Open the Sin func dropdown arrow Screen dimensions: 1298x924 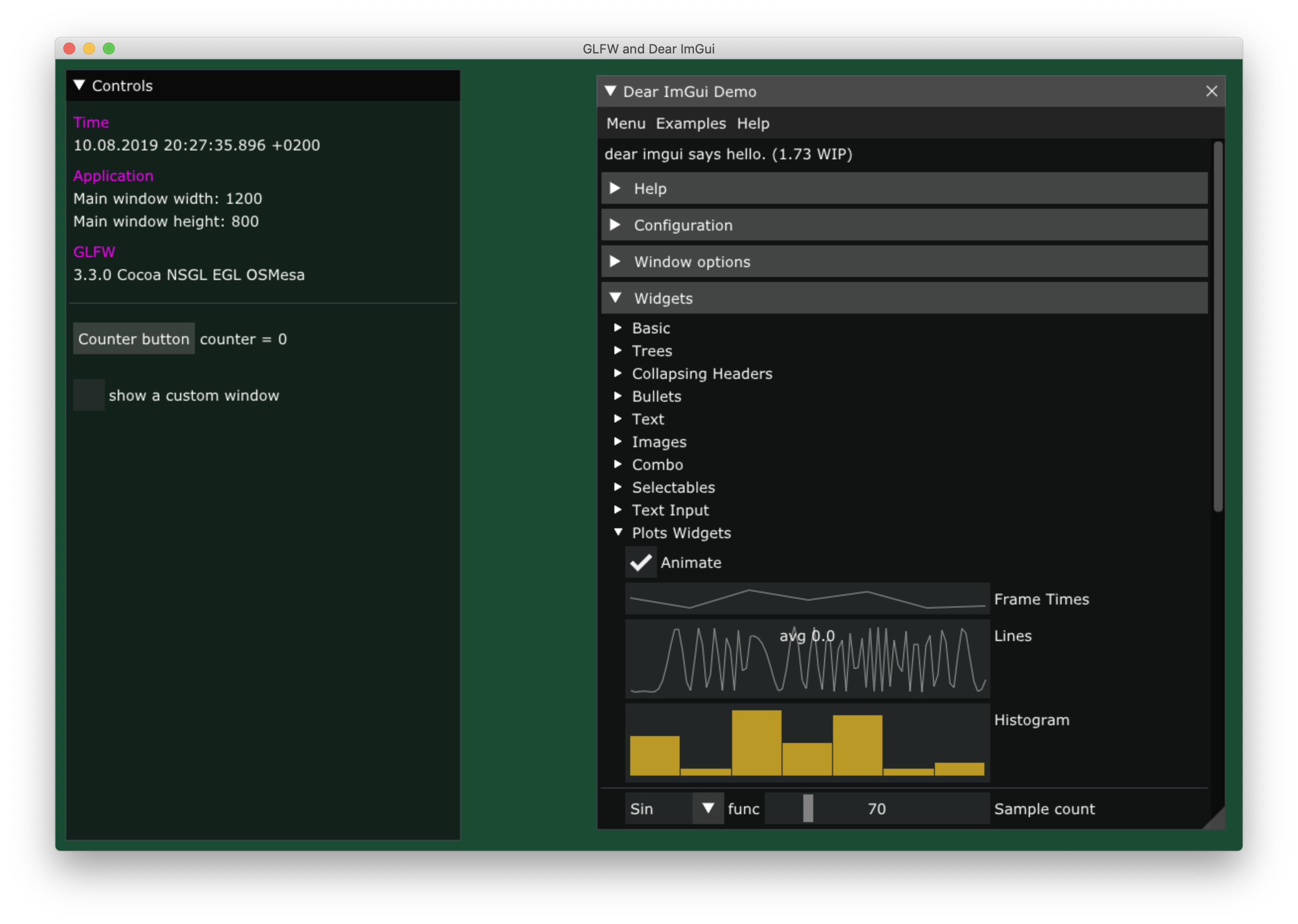pyautogui.click(x=707, y=808)
